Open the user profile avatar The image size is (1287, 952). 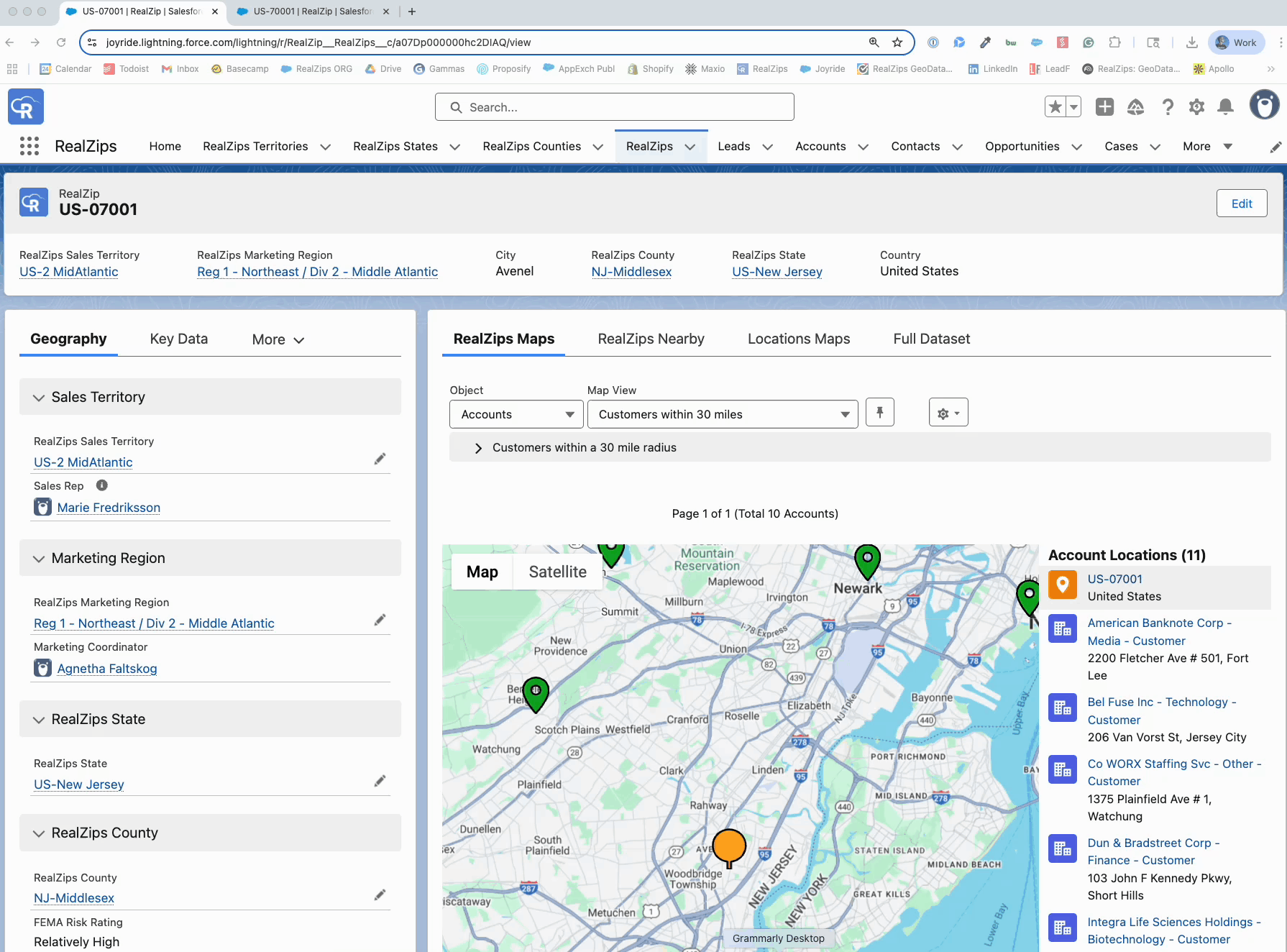1264,105
